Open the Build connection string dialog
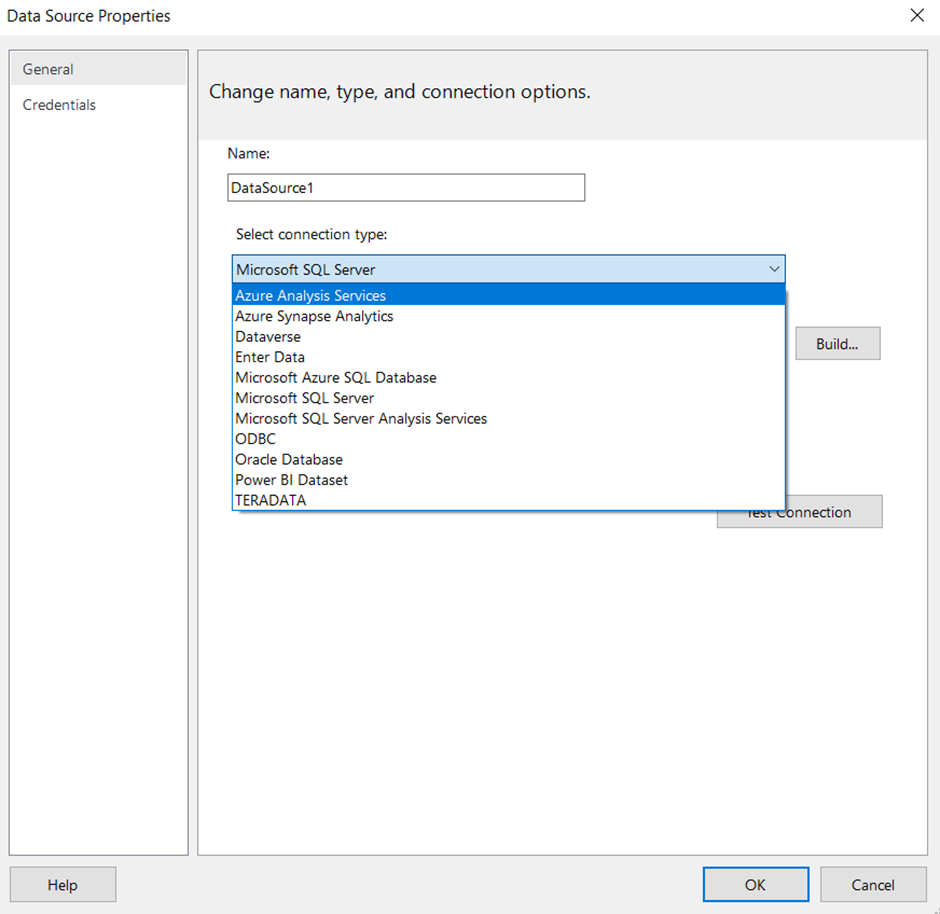The image size is (940, 914). coord(837,343)
